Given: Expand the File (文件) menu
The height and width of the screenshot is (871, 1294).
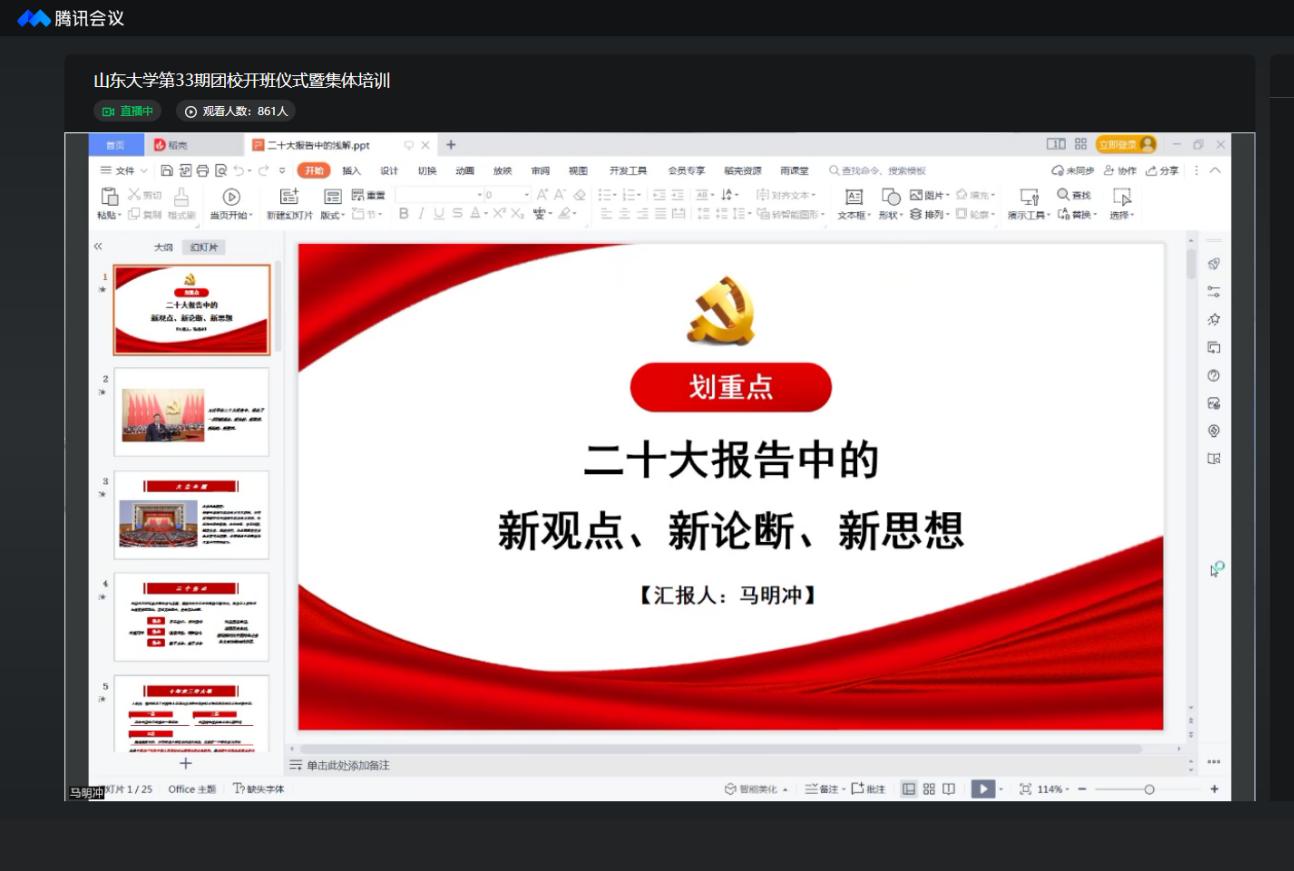Looking at the screenshot, I should (x=124, y=171).
